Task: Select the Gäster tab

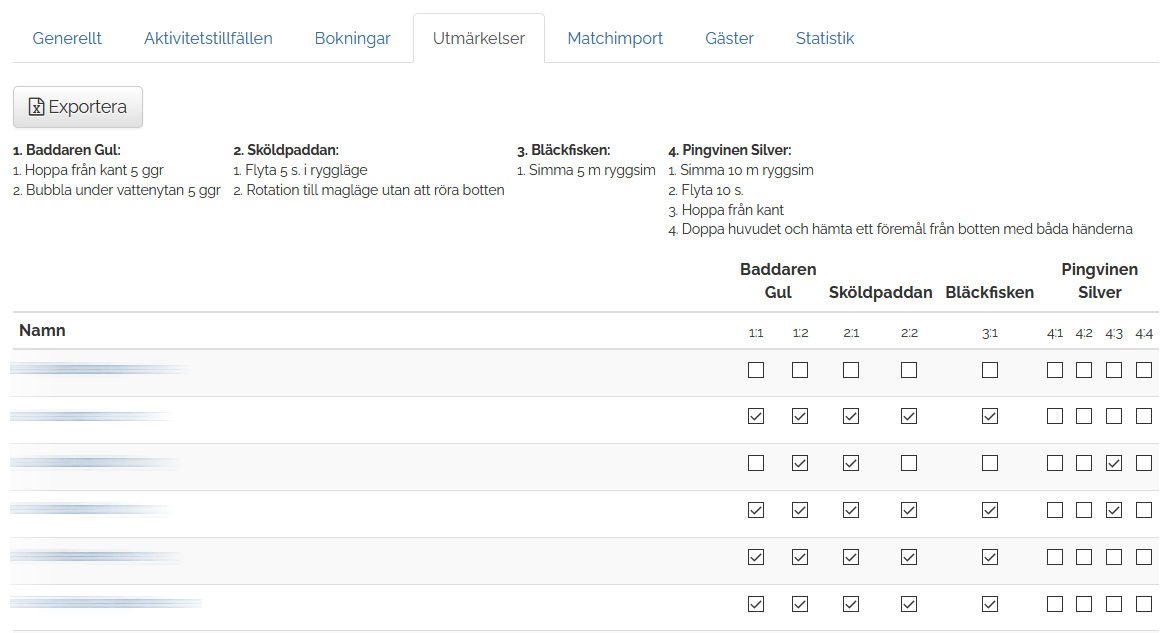Action: [729, 38]
